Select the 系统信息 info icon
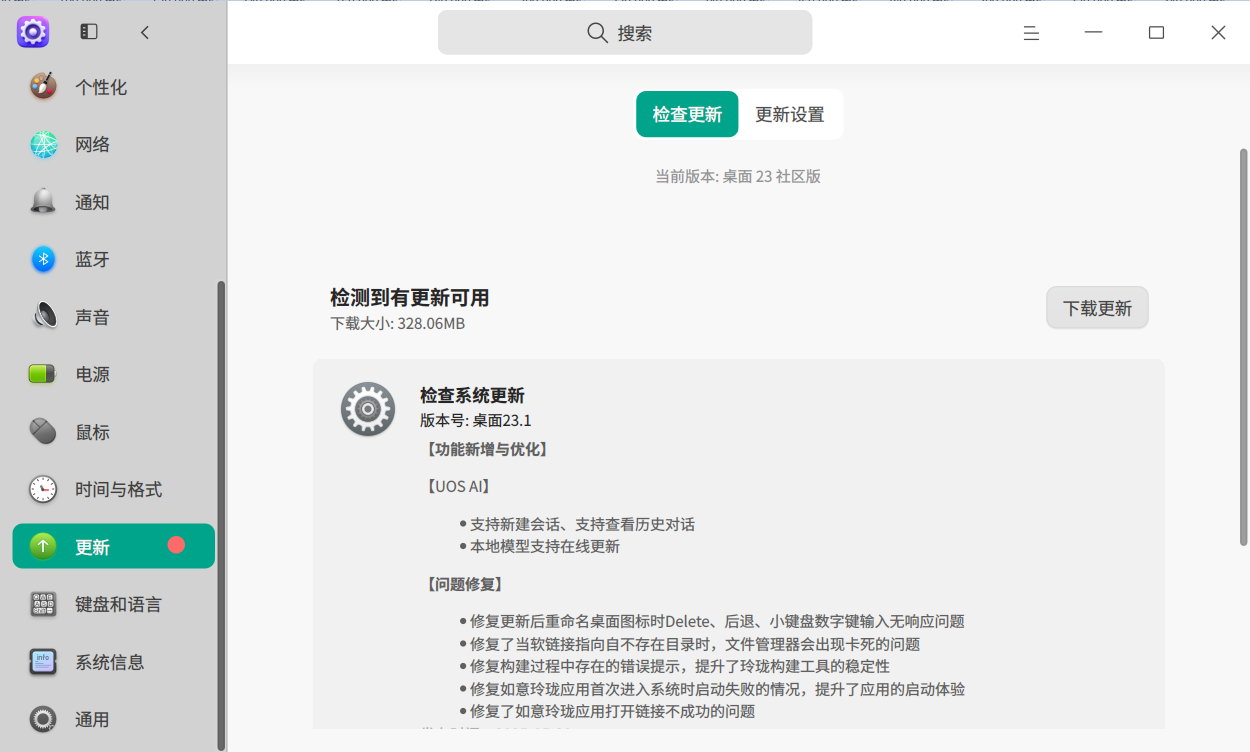1250x752 pixels. [x=43, y=662]
